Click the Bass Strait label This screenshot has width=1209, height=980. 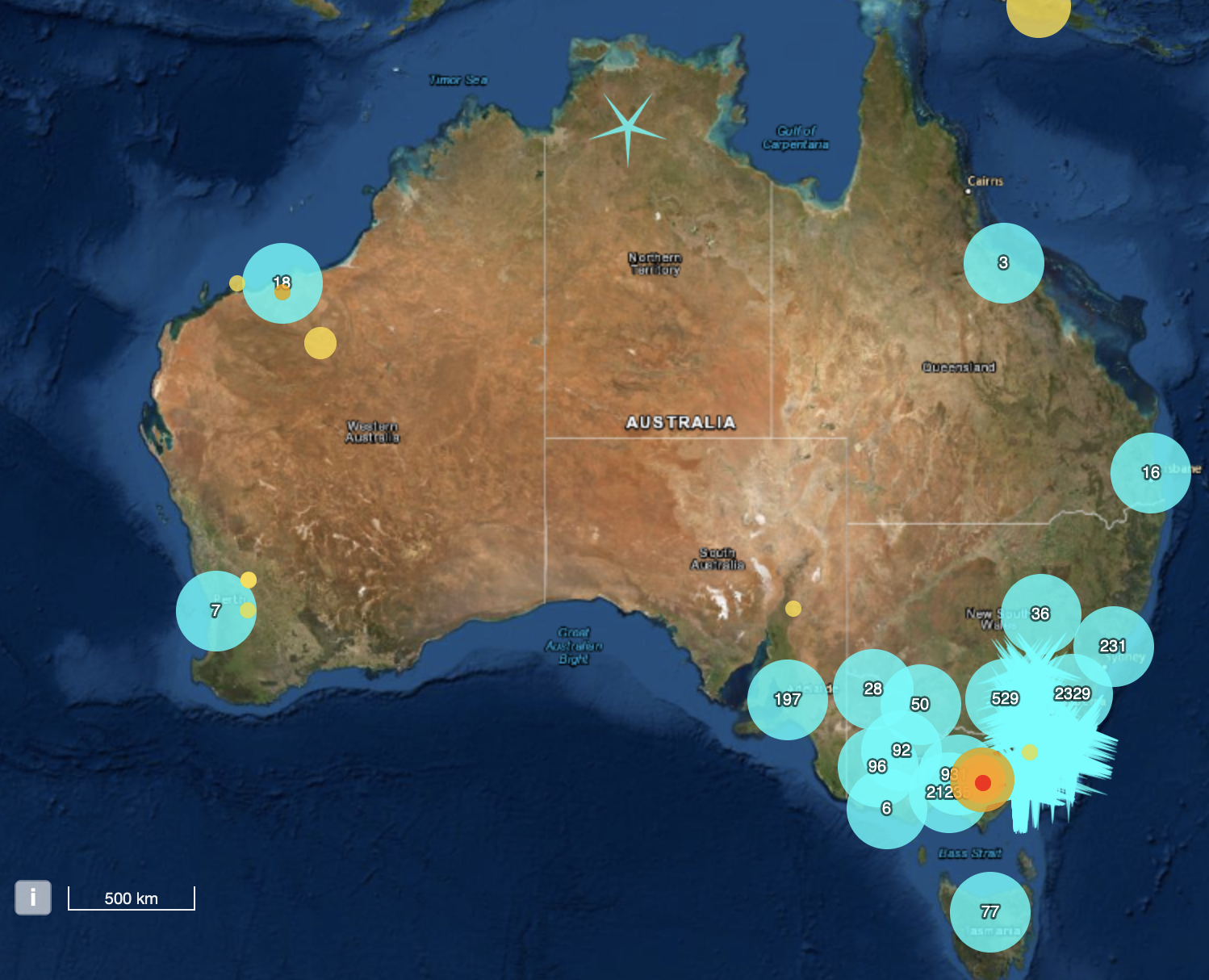click(x=970, y=853)
